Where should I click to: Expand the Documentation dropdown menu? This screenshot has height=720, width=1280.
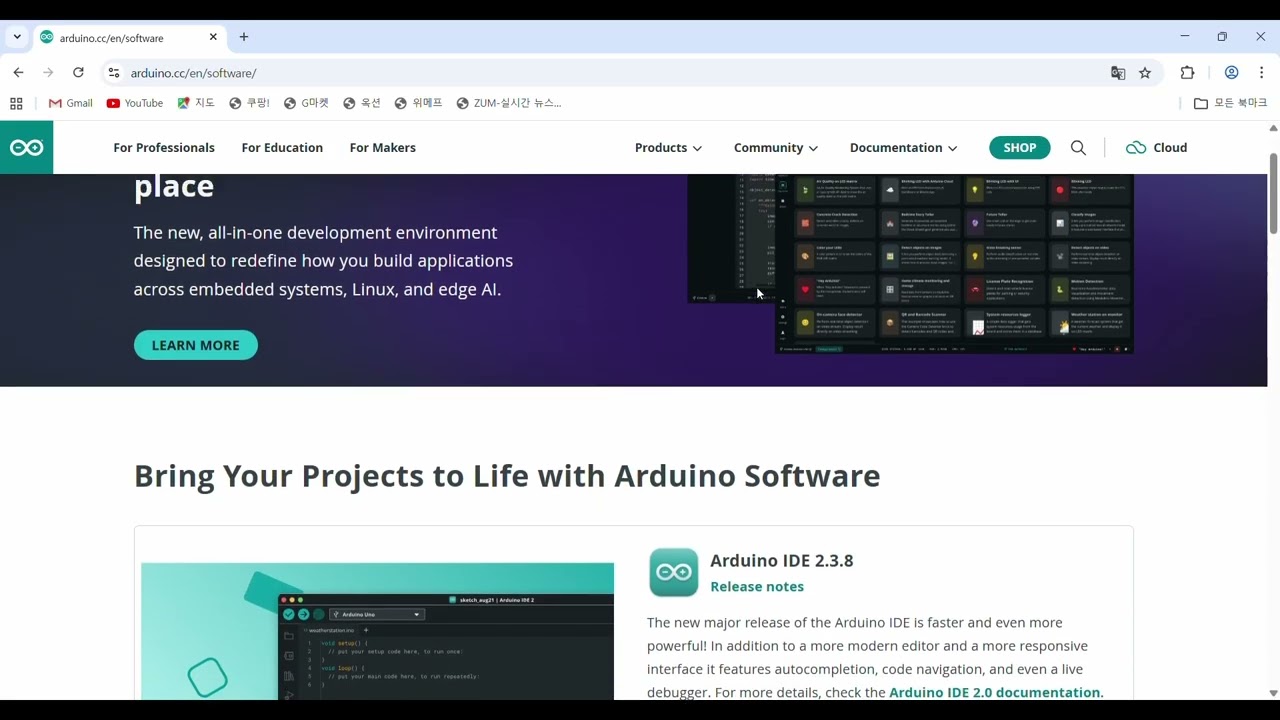[x=903, y=148]
